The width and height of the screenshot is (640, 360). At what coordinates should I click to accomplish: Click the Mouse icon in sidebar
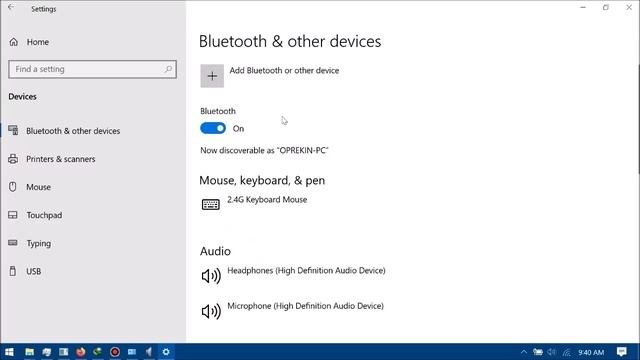tap(13, 187)
